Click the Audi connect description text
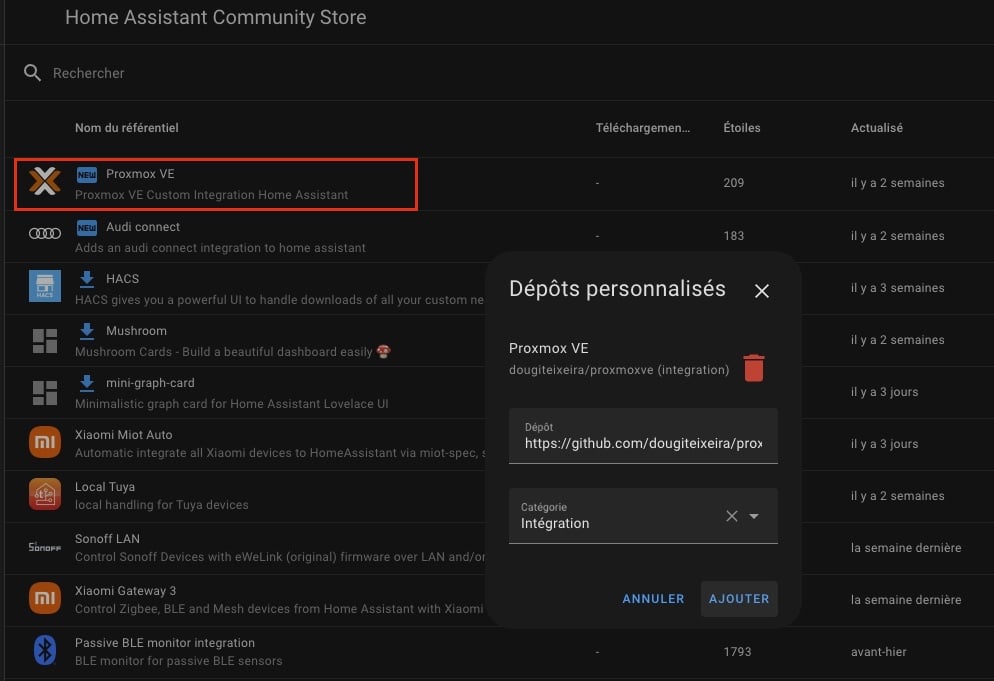Screen dimensions: 994x681 [220, 247]
